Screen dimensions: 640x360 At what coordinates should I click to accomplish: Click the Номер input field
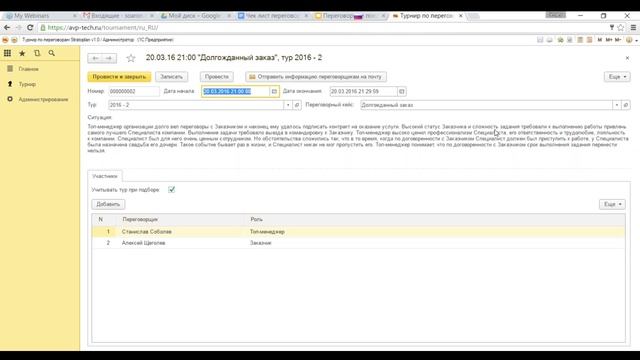tap(133, 91)
